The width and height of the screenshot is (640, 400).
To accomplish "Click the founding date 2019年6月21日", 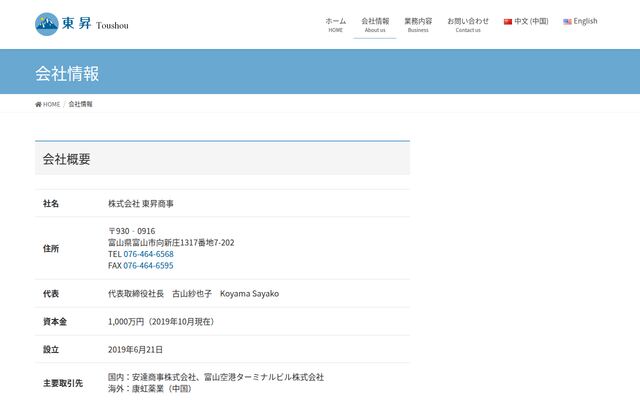I will point(135,349).
